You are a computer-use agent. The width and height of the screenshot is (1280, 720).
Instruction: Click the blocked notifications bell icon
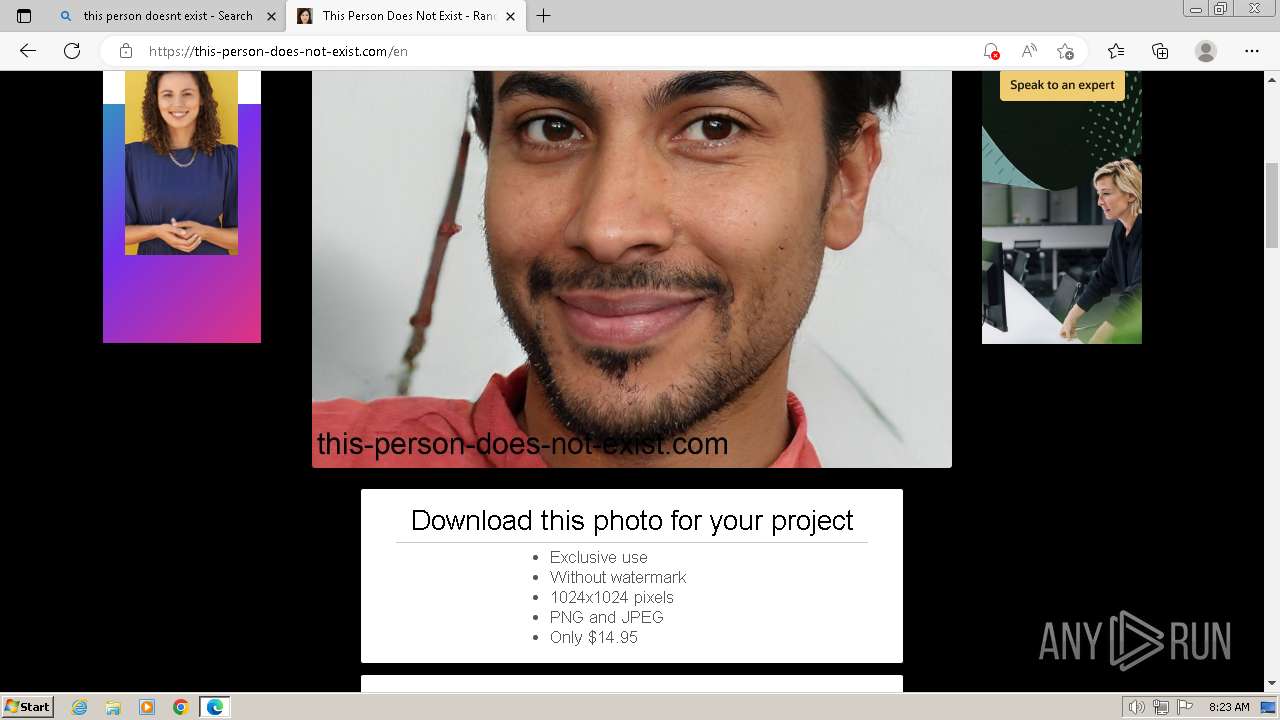(x=991, y=51)
